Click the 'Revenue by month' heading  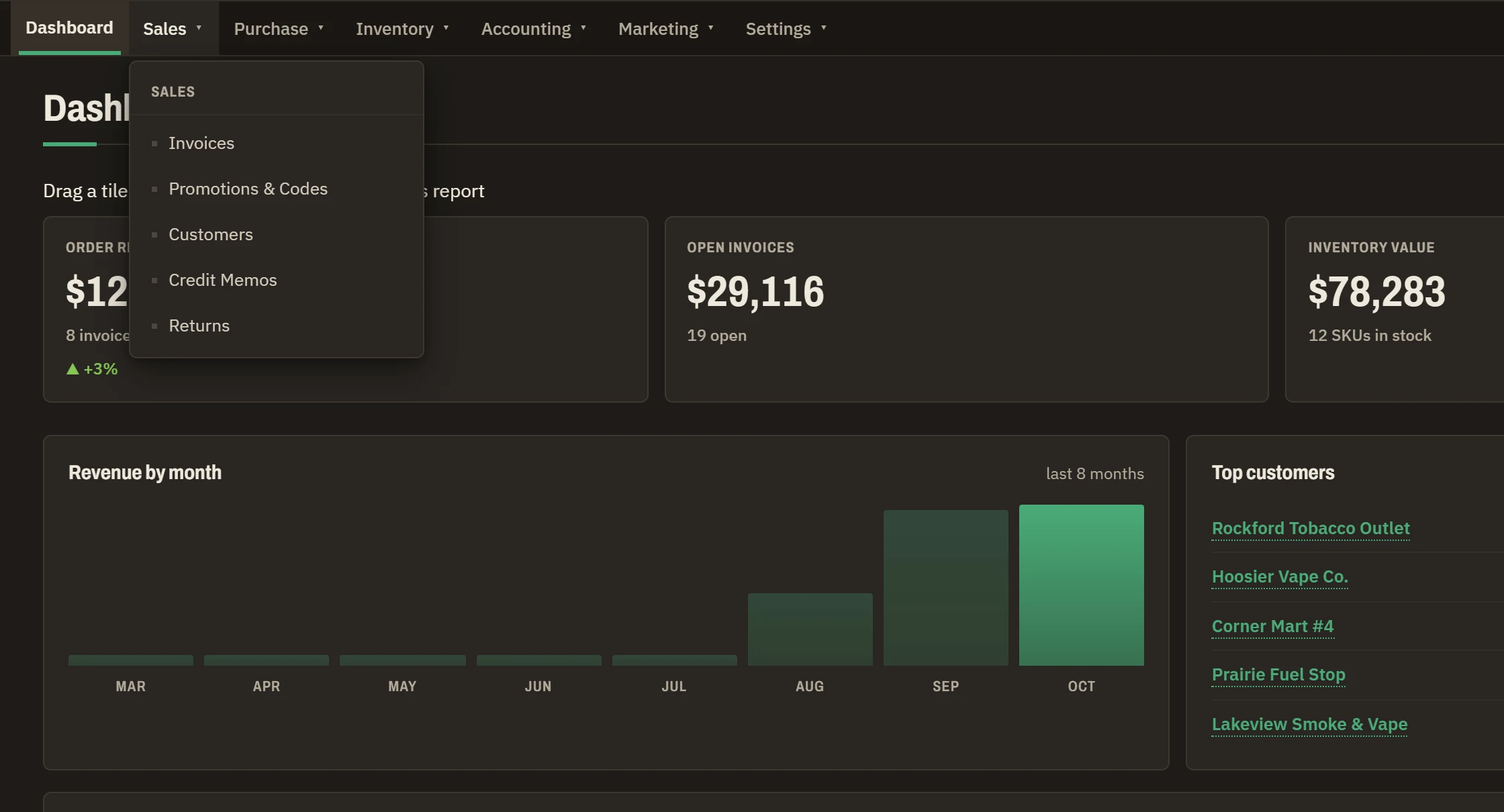click(145, 472)
